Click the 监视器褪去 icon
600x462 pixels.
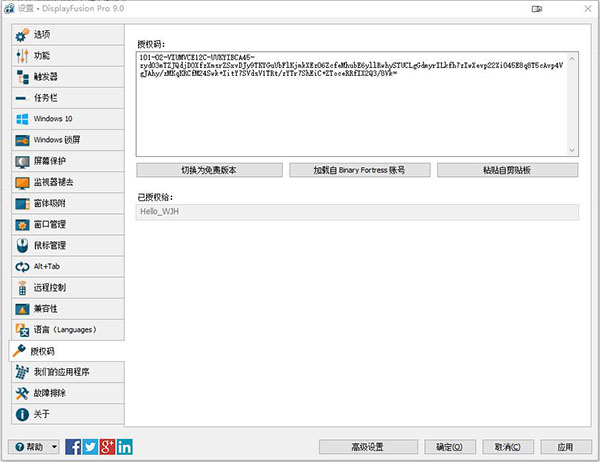tap(22, 183)
